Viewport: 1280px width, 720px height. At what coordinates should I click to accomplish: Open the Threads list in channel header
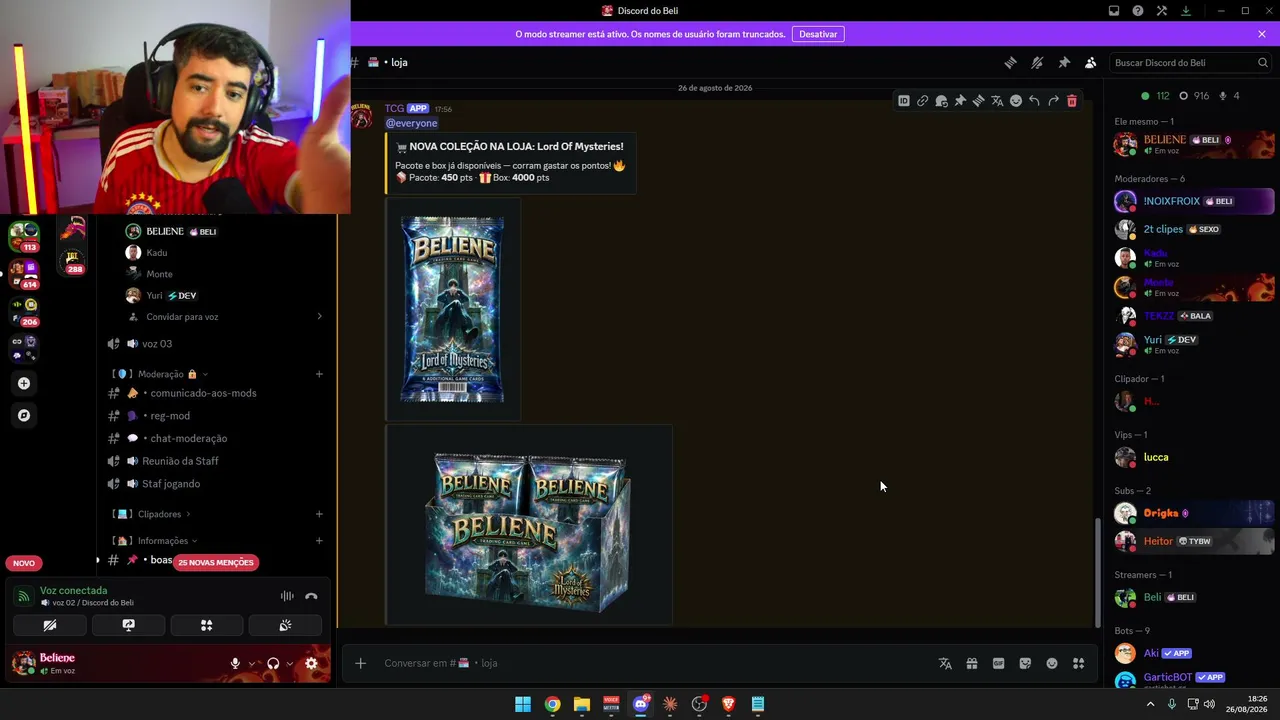(x=1010, y=62)
